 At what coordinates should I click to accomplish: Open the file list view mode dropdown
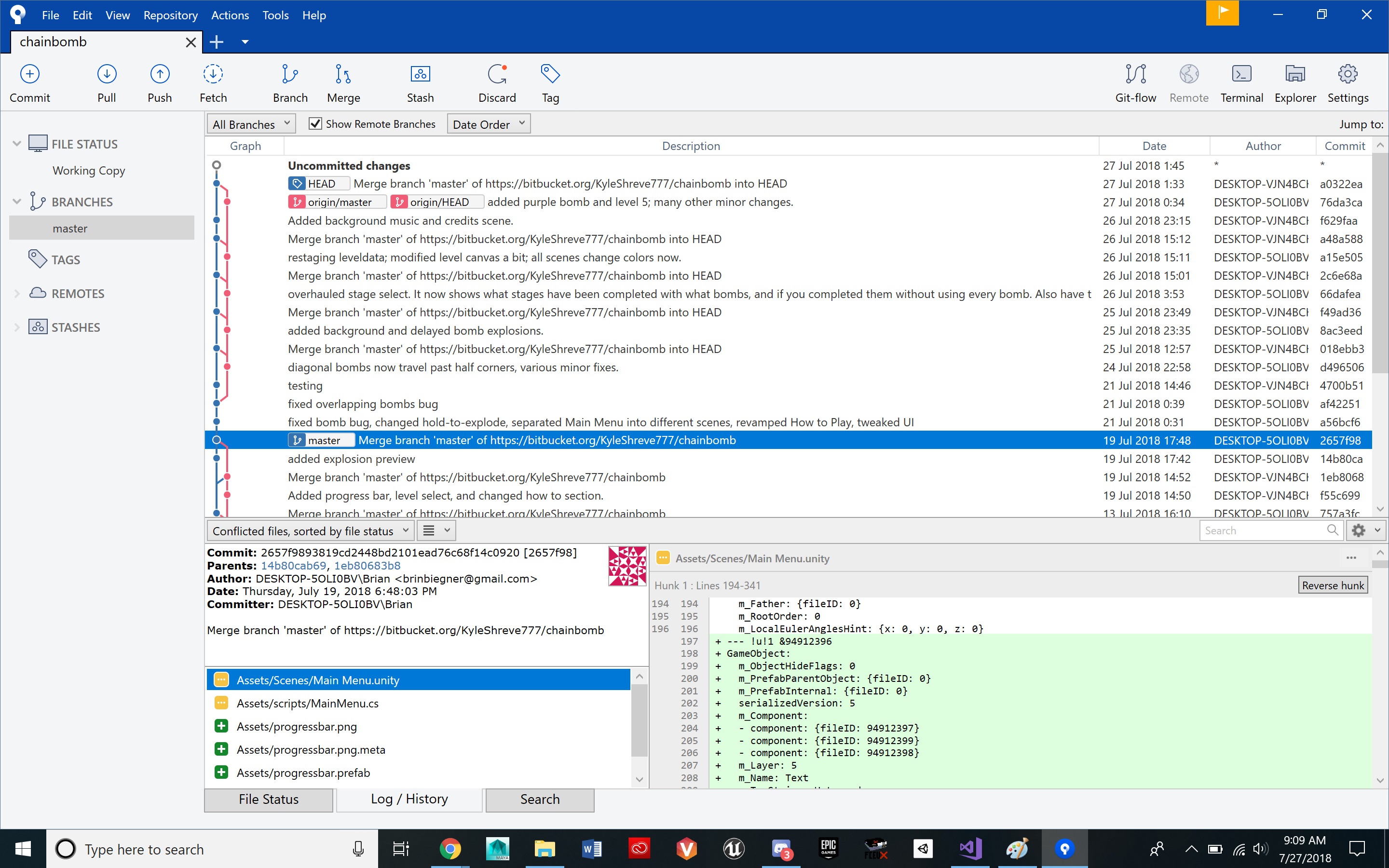(x=436, y=530)
